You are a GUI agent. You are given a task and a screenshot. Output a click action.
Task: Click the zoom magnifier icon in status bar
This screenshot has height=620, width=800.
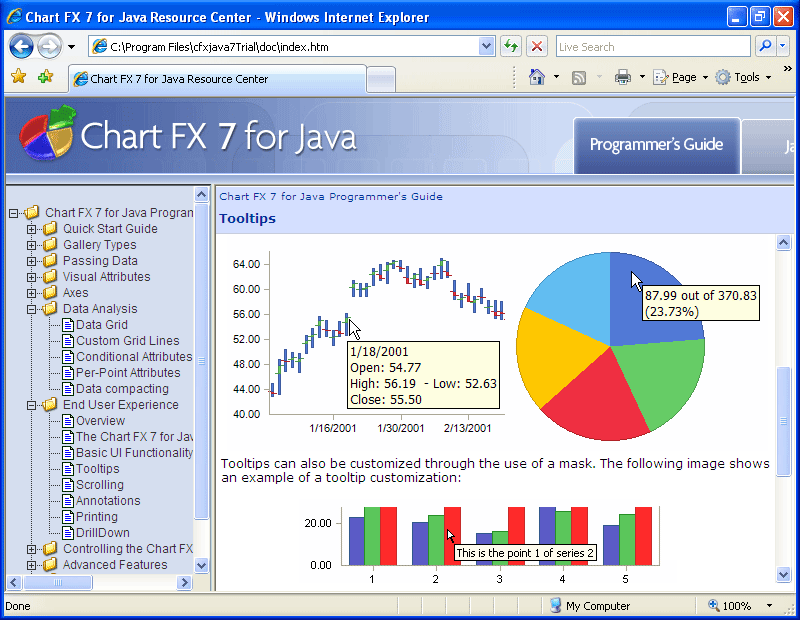[713, 605]
